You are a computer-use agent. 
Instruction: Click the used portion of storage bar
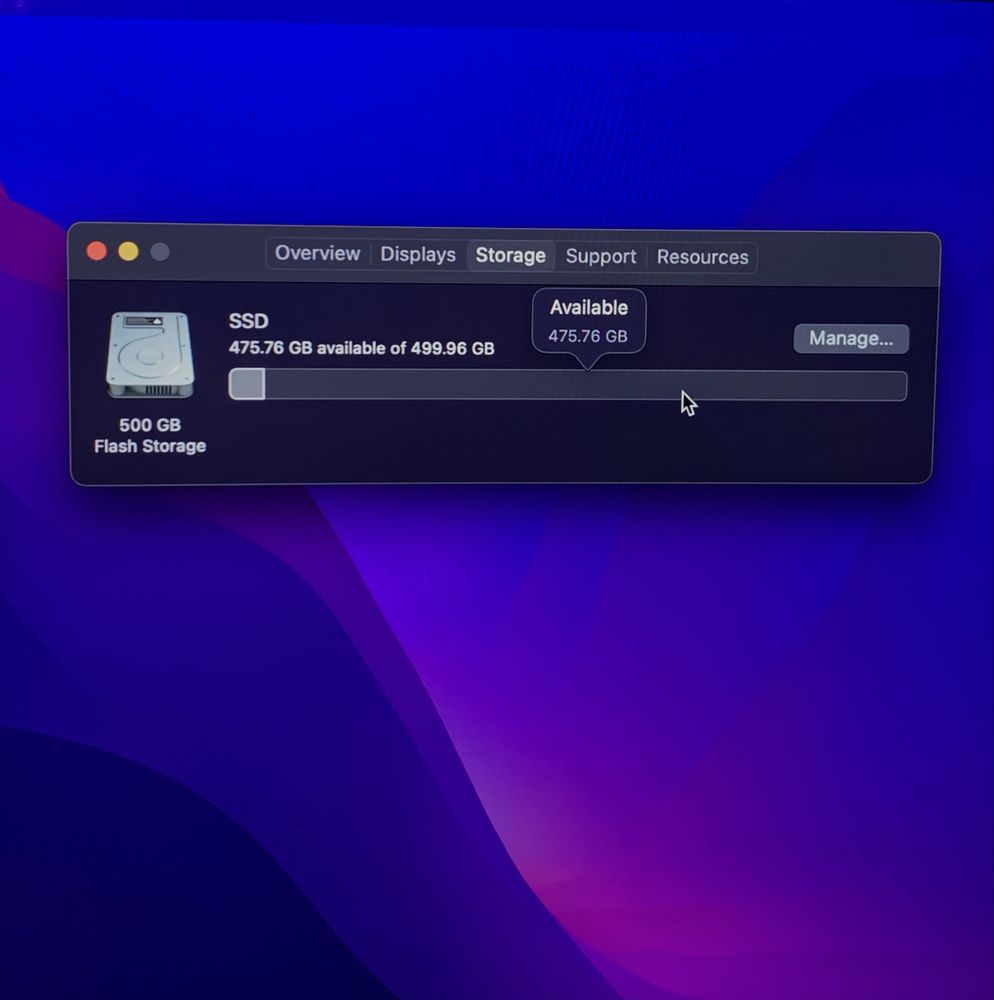point(247,384)
